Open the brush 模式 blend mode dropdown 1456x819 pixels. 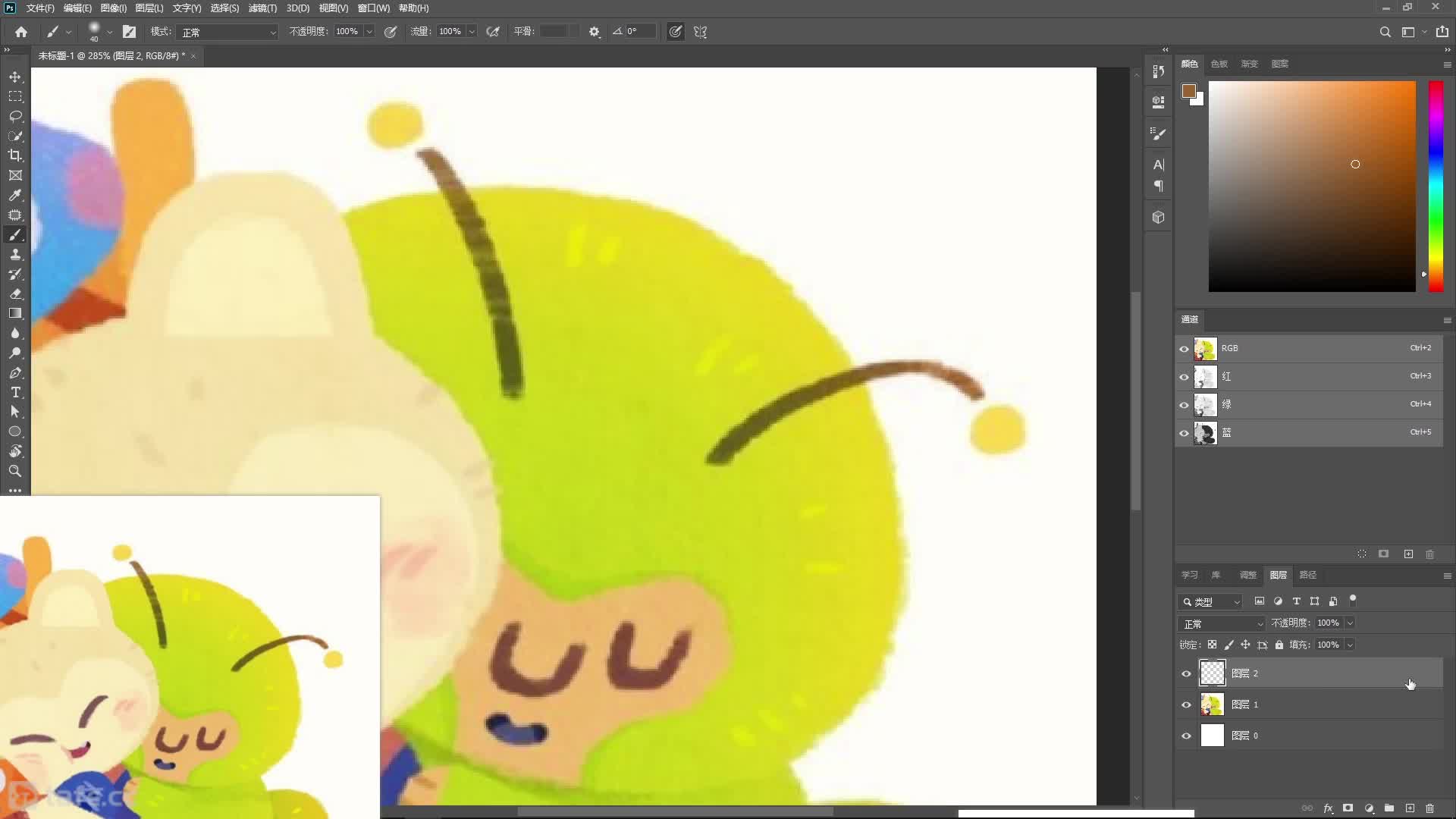pos(228,32)
